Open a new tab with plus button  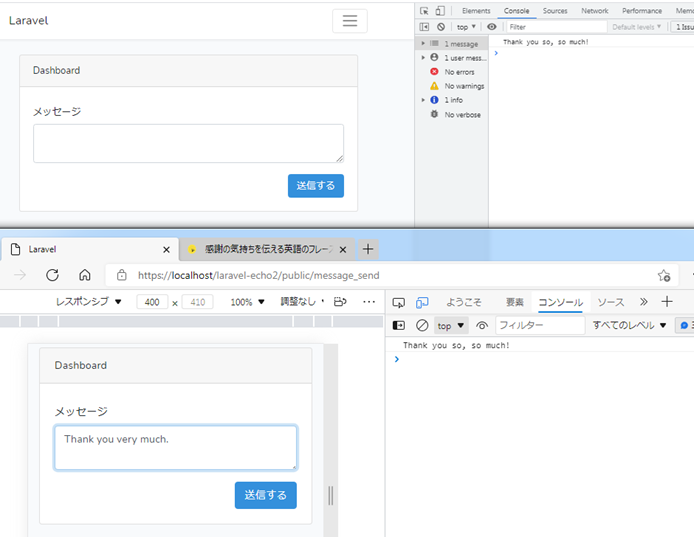pyautogui.click(x=368, y=249)
